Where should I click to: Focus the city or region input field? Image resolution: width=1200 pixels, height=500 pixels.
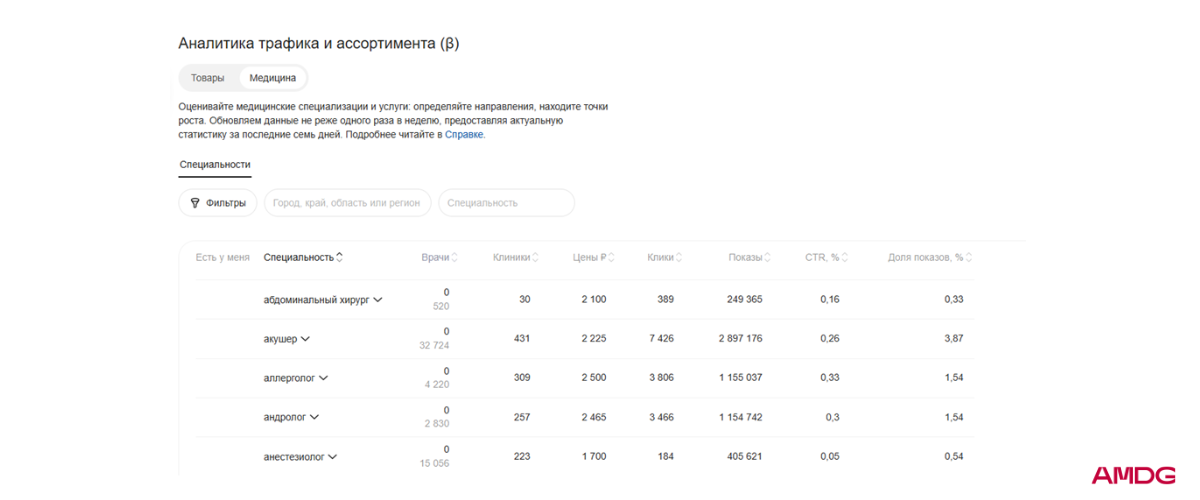(x=348, y=203)
